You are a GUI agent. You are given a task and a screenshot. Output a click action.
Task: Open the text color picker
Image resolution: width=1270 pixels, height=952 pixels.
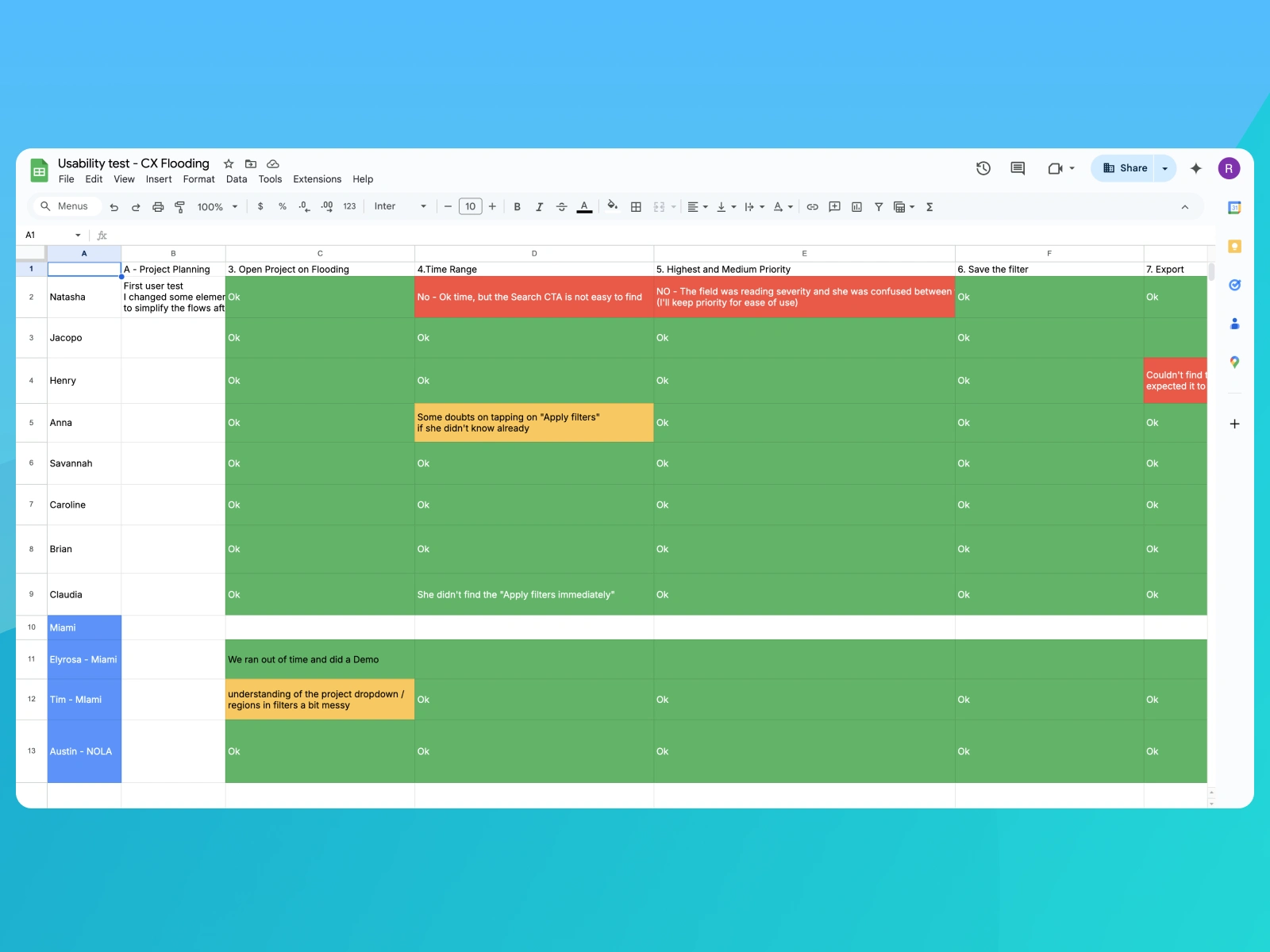pyautogui.click(x=584, y=207)
